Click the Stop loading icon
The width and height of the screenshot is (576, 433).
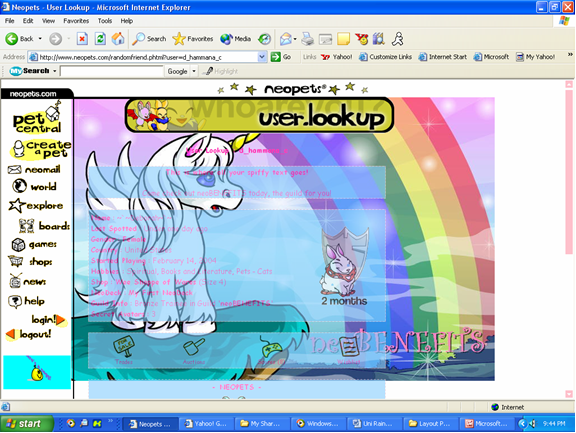pyautogui.click(x=82, y=39)
